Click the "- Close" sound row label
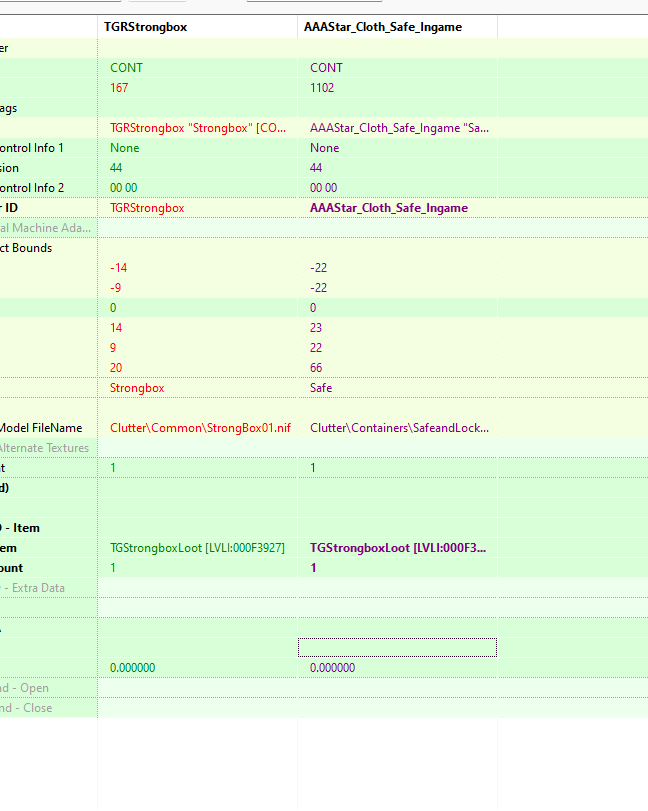648x811 pixels. pos(26,708)
